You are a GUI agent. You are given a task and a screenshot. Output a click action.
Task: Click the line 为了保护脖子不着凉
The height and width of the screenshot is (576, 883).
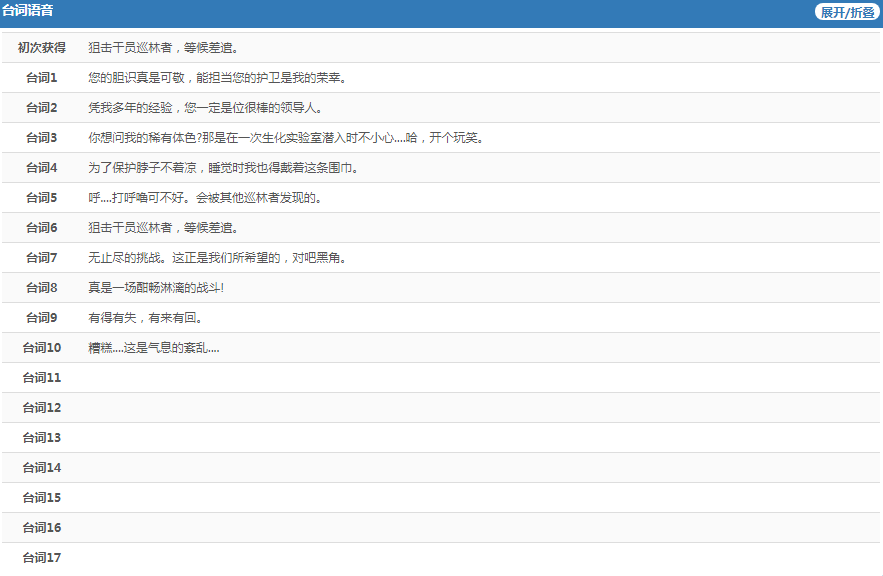224,168
